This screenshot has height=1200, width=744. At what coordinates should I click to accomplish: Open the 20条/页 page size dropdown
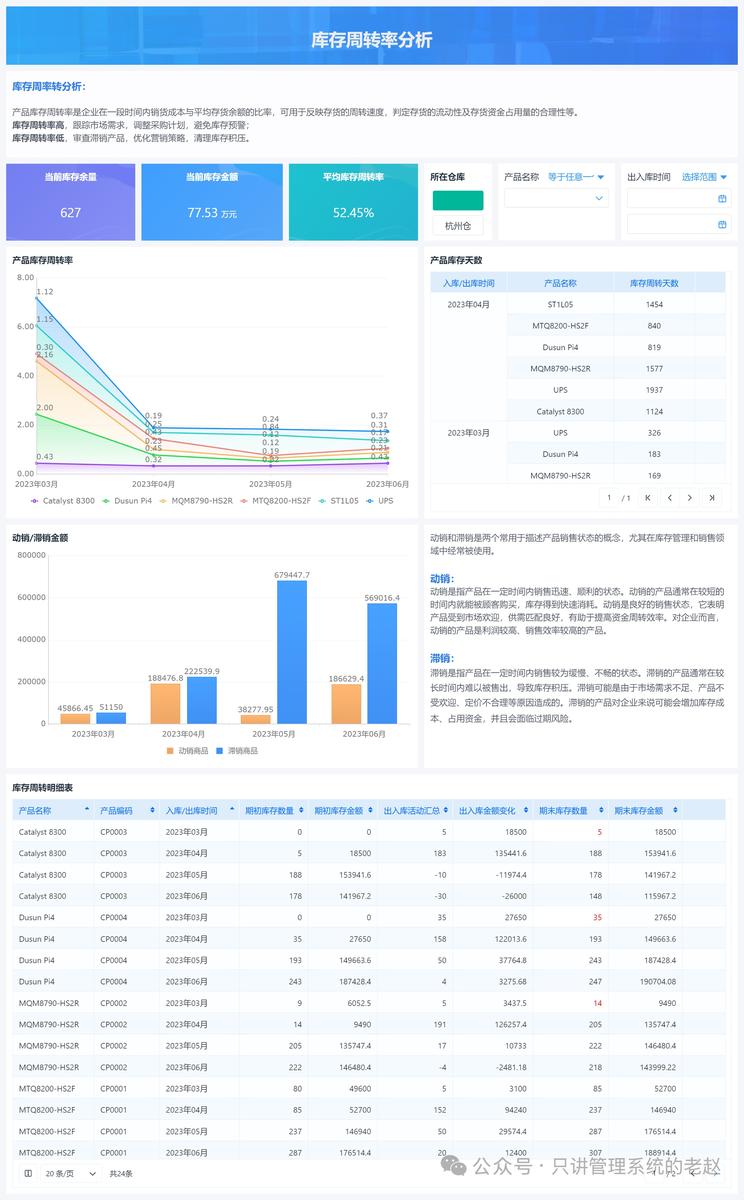click(x=70, y=1173)
